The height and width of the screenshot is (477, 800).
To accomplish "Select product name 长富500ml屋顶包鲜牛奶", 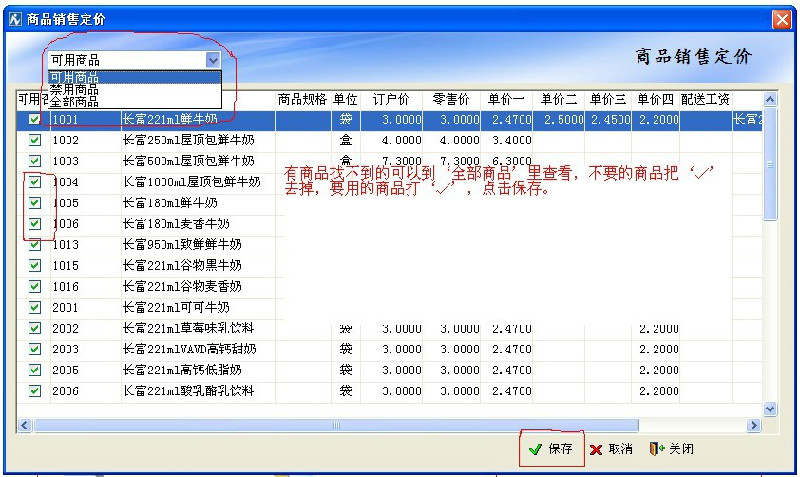I will tap(188, 161).
